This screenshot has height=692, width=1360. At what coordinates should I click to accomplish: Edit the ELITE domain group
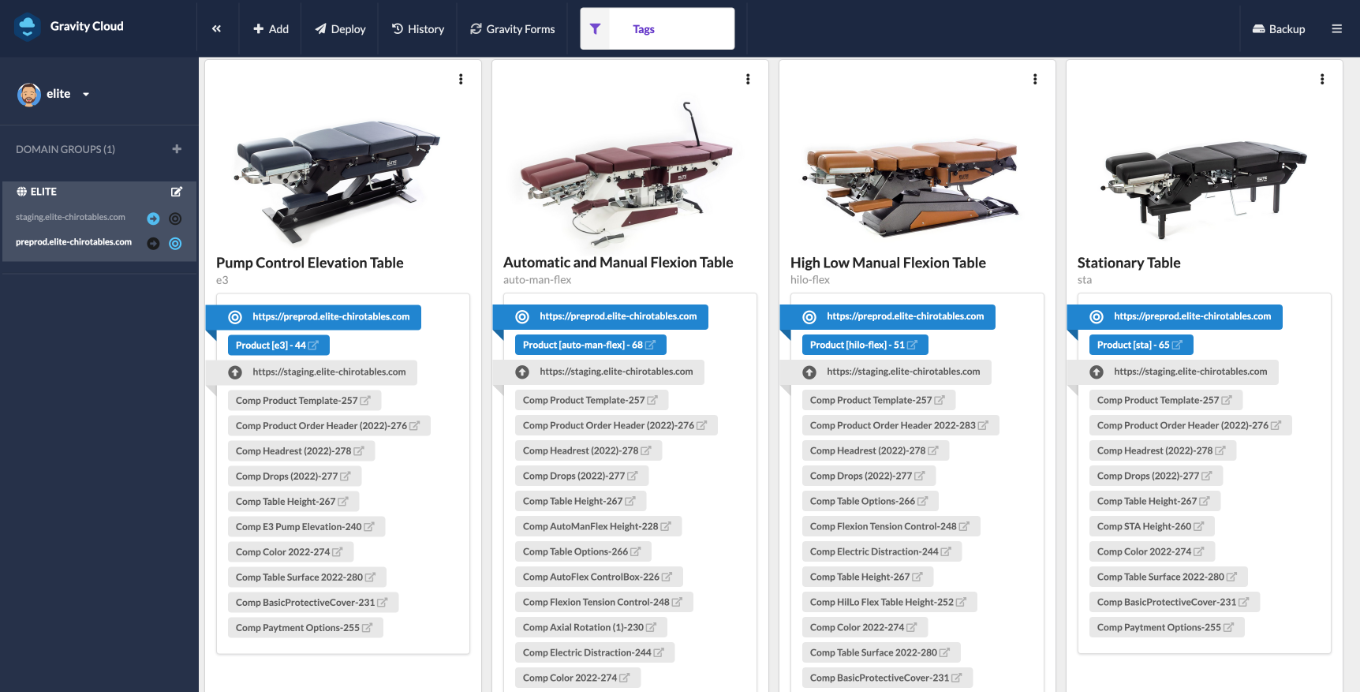point(177,192)
